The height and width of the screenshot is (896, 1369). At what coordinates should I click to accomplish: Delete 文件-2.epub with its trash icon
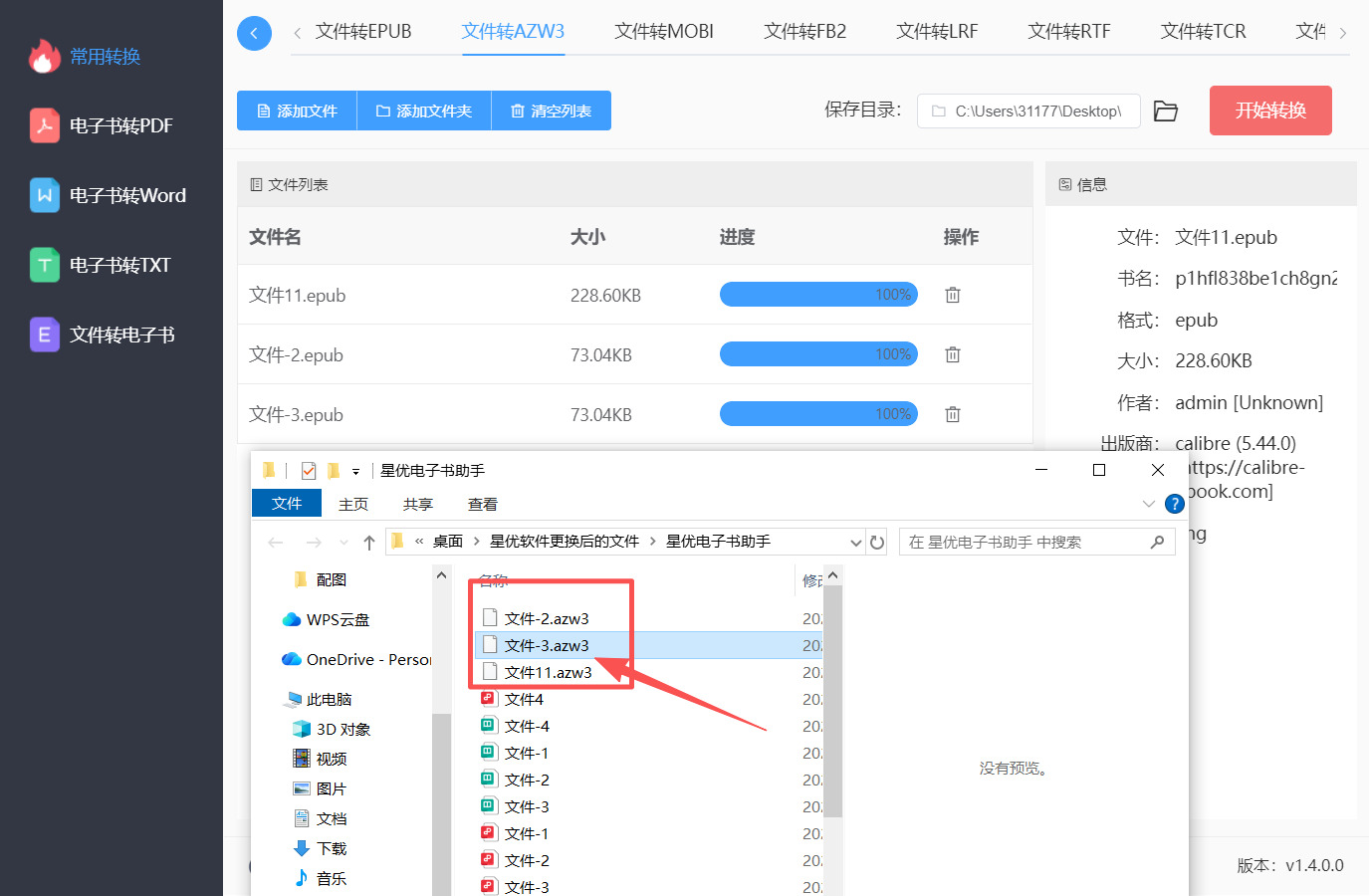(x=953, y=354)
